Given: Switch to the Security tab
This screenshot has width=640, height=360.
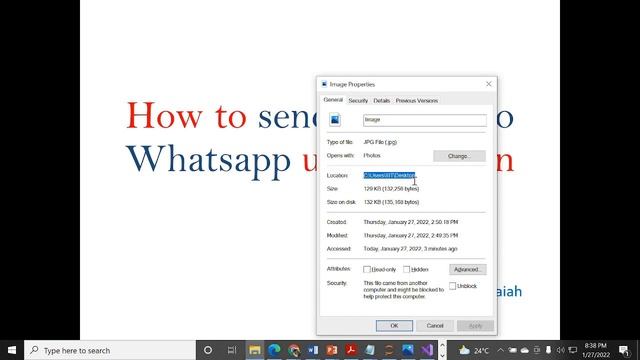Looking at the screenshot, I should pos(358,100).
